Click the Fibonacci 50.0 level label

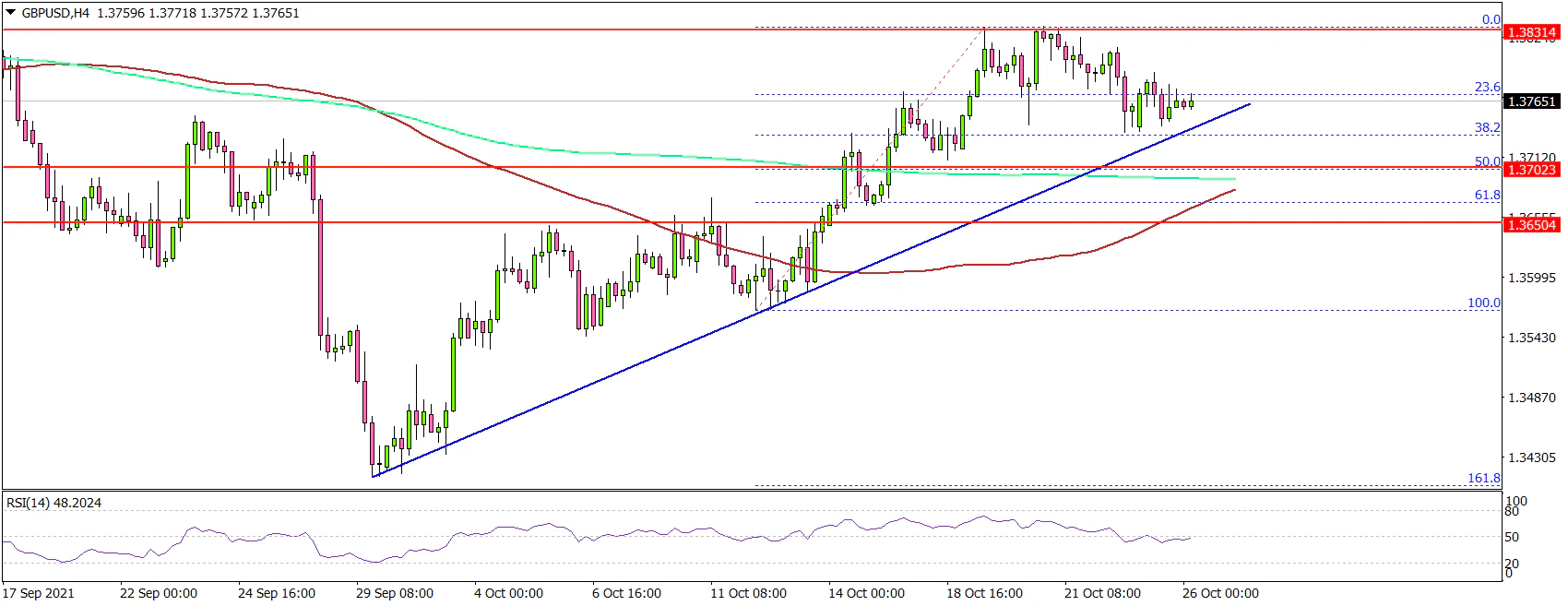[1487, 160]
